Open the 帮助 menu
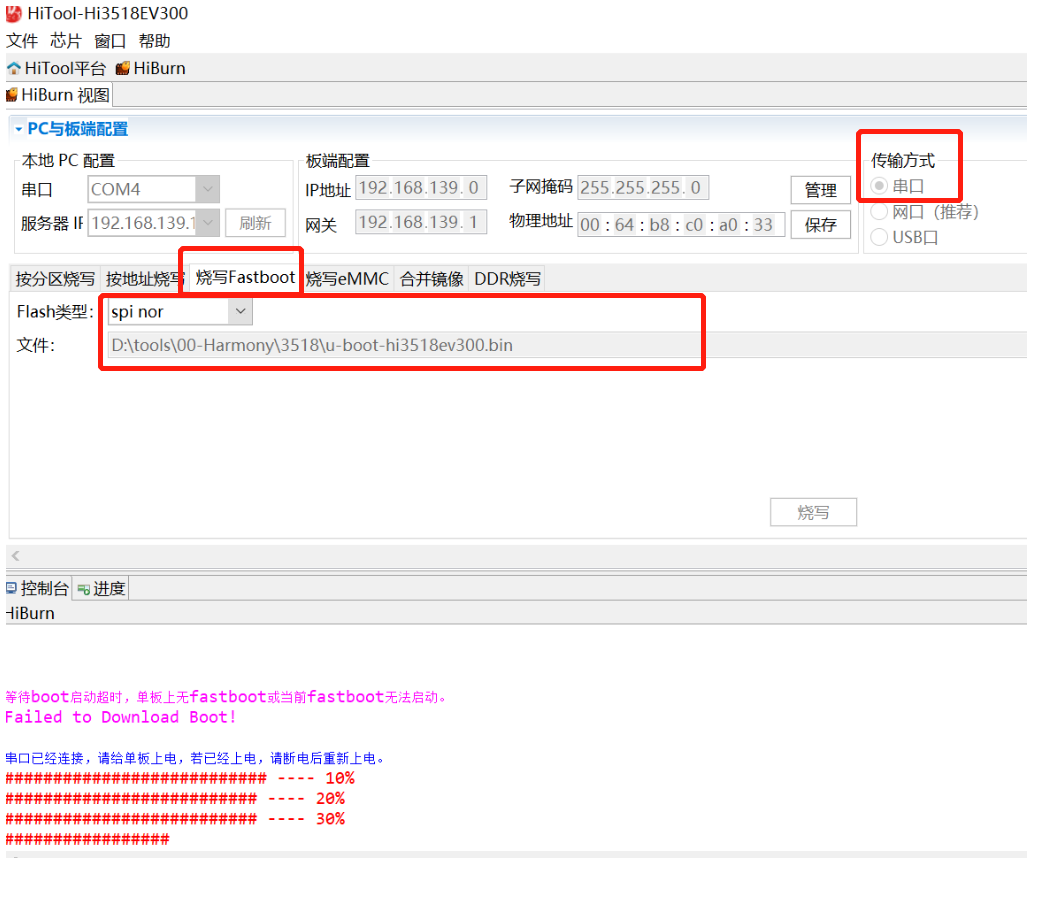Viewport: 1043px width, 898px height. coord(154,41)
